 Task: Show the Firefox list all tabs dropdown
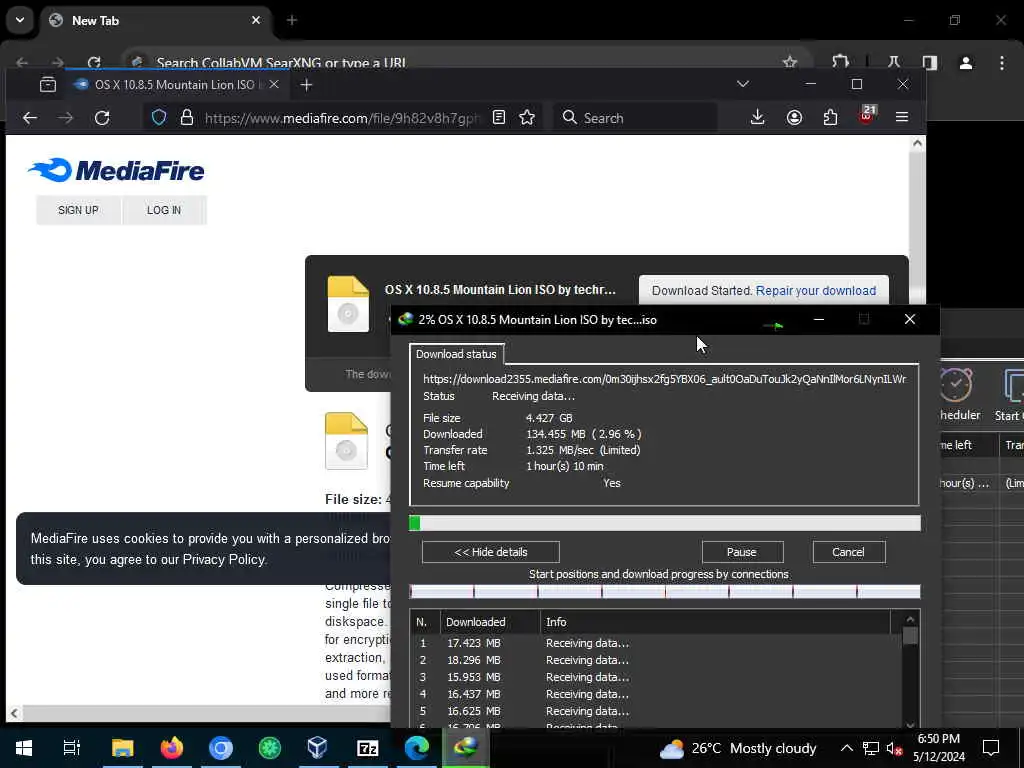tap(743, 84)
